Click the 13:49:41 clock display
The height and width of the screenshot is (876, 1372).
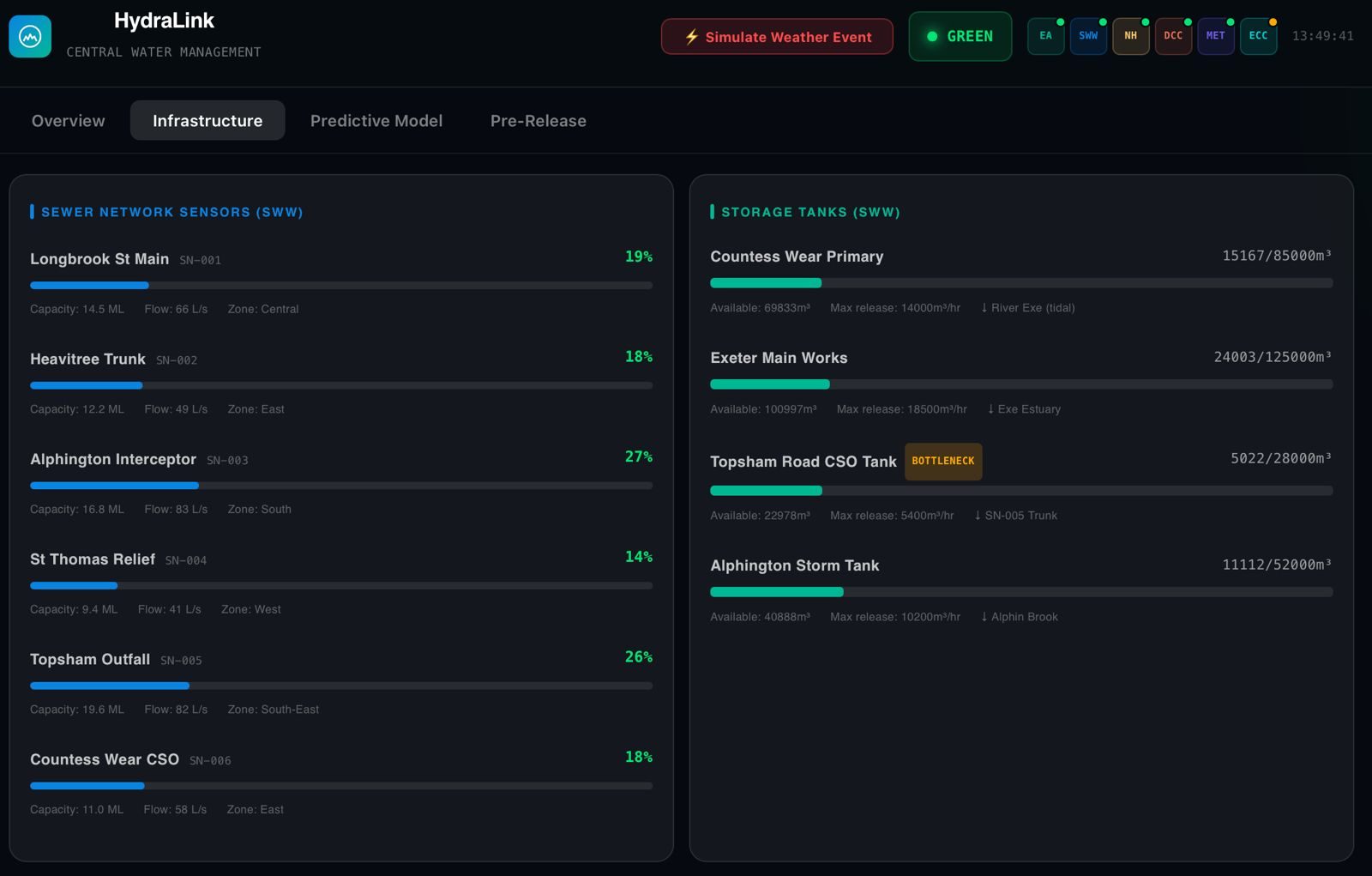coord(1322,36)
